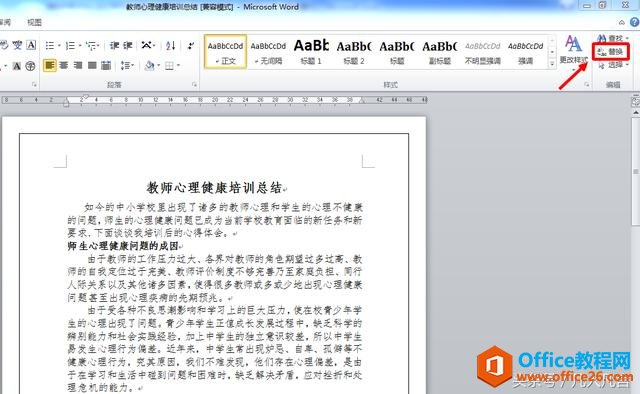Click the 选择 select cursor icon
Viewport: 640px width, 394px height.
(602, 65)
